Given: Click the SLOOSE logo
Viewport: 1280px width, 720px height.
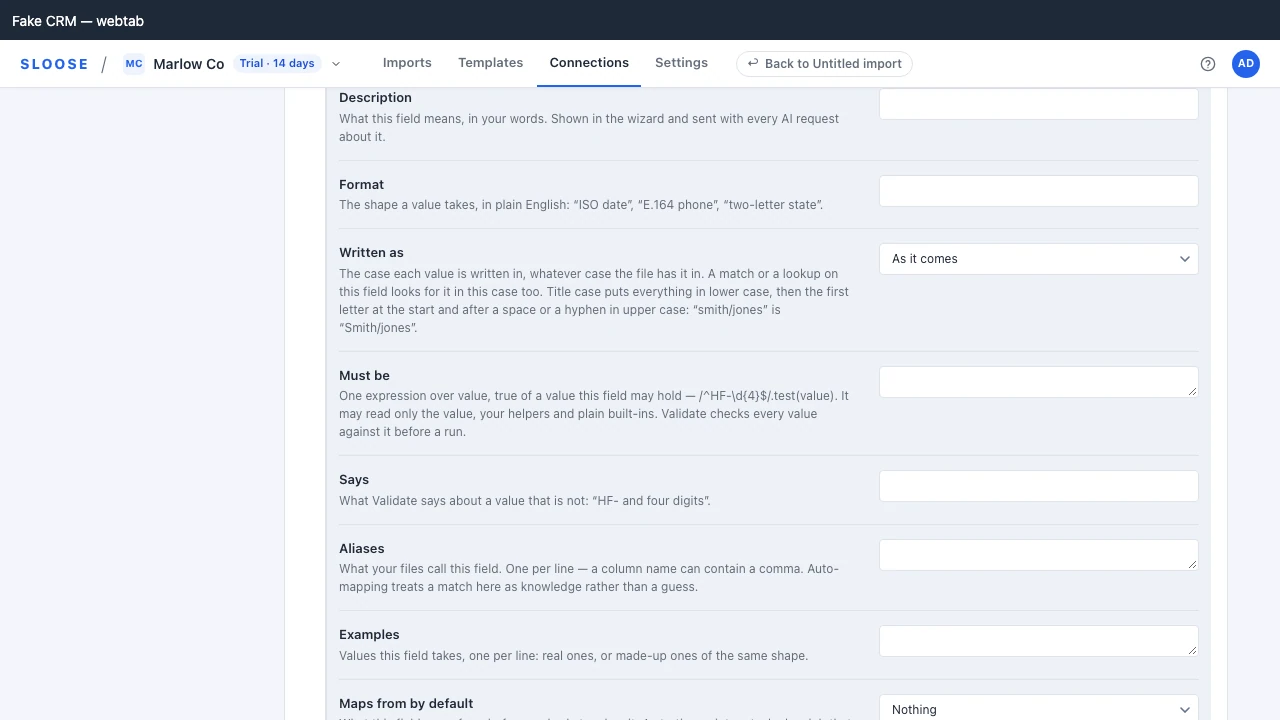Looking at the screenshot, I should pyautogui.click(x=54, y=64).
